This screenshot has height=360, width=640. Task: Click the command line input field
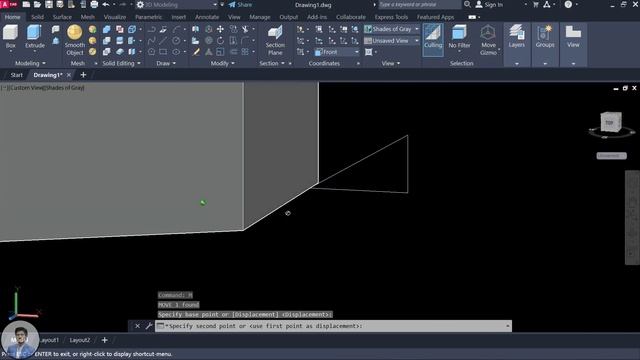[333, 326]
